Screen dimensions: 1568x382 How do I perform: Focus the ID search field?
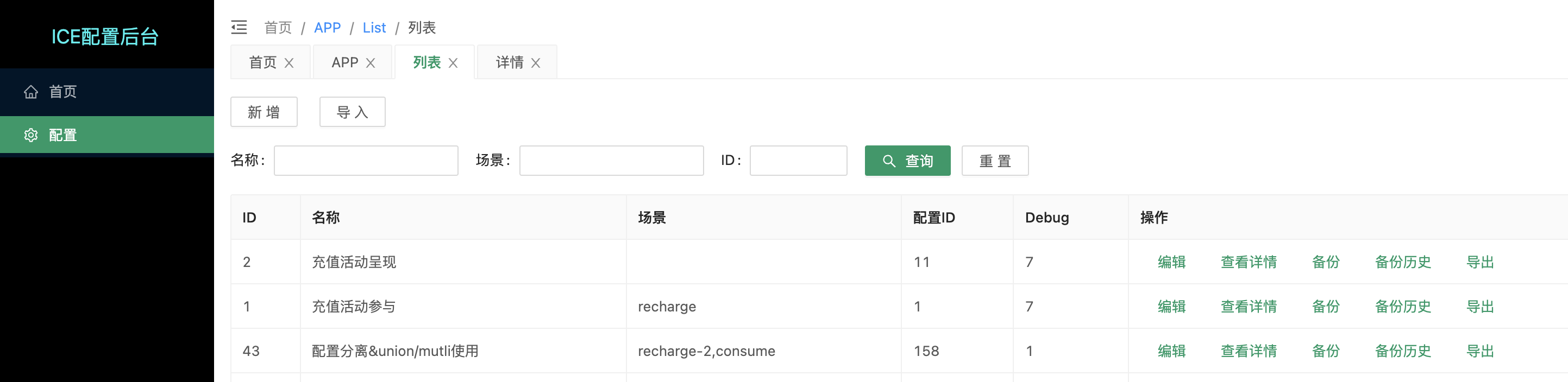pyautogui.click(x=799, y=161)
